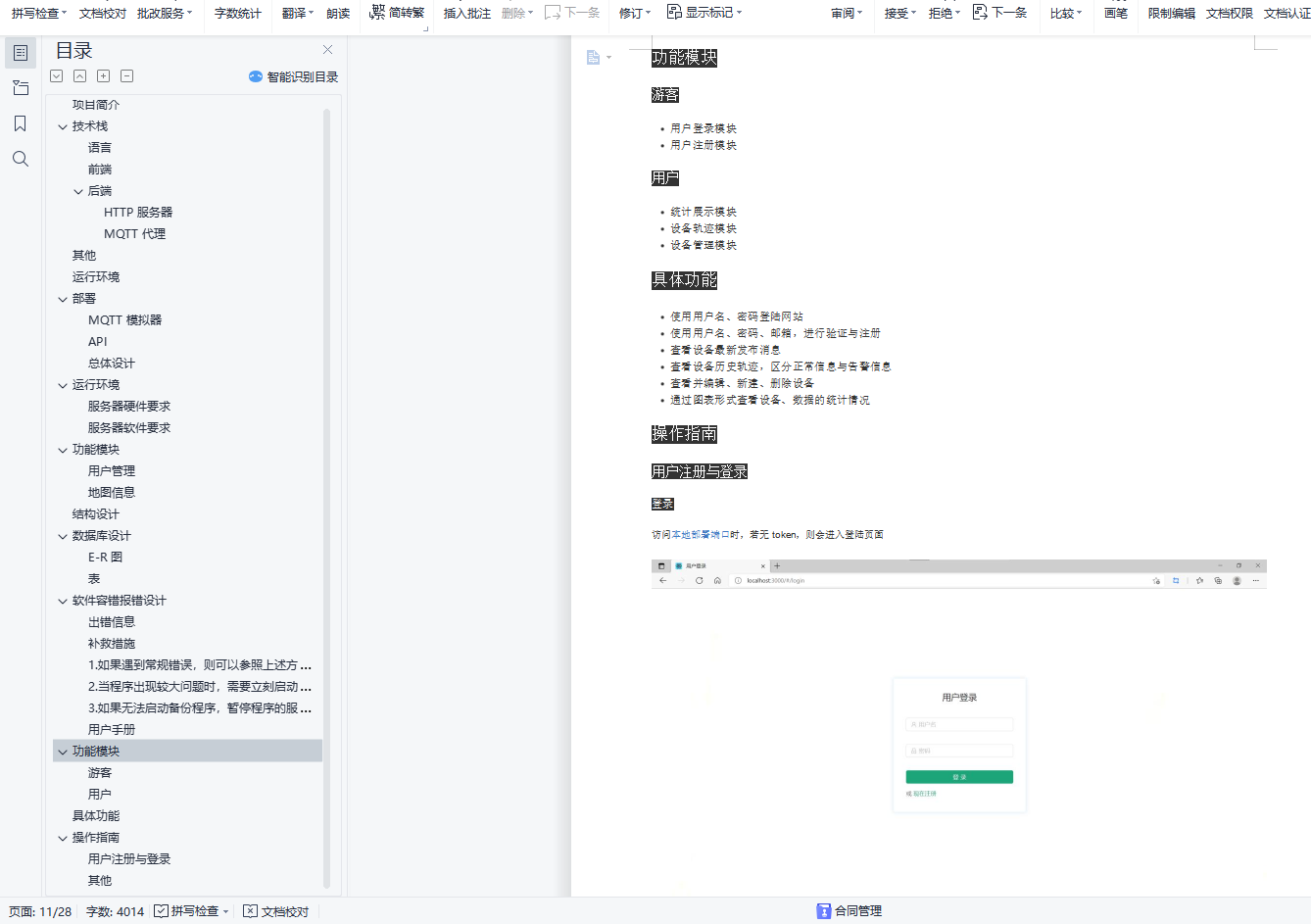Click the minus (lower level) icon under 目录
This screenshot has height=924, width=1311.
click(x=127, y=76)
